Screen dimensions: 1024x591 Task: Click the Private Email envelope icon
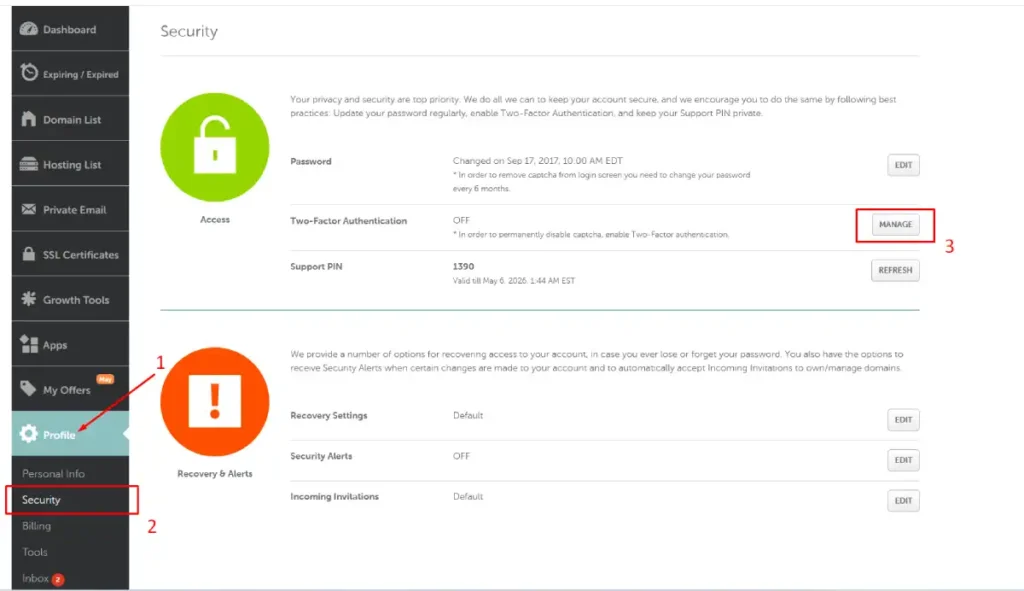[29, 209]
